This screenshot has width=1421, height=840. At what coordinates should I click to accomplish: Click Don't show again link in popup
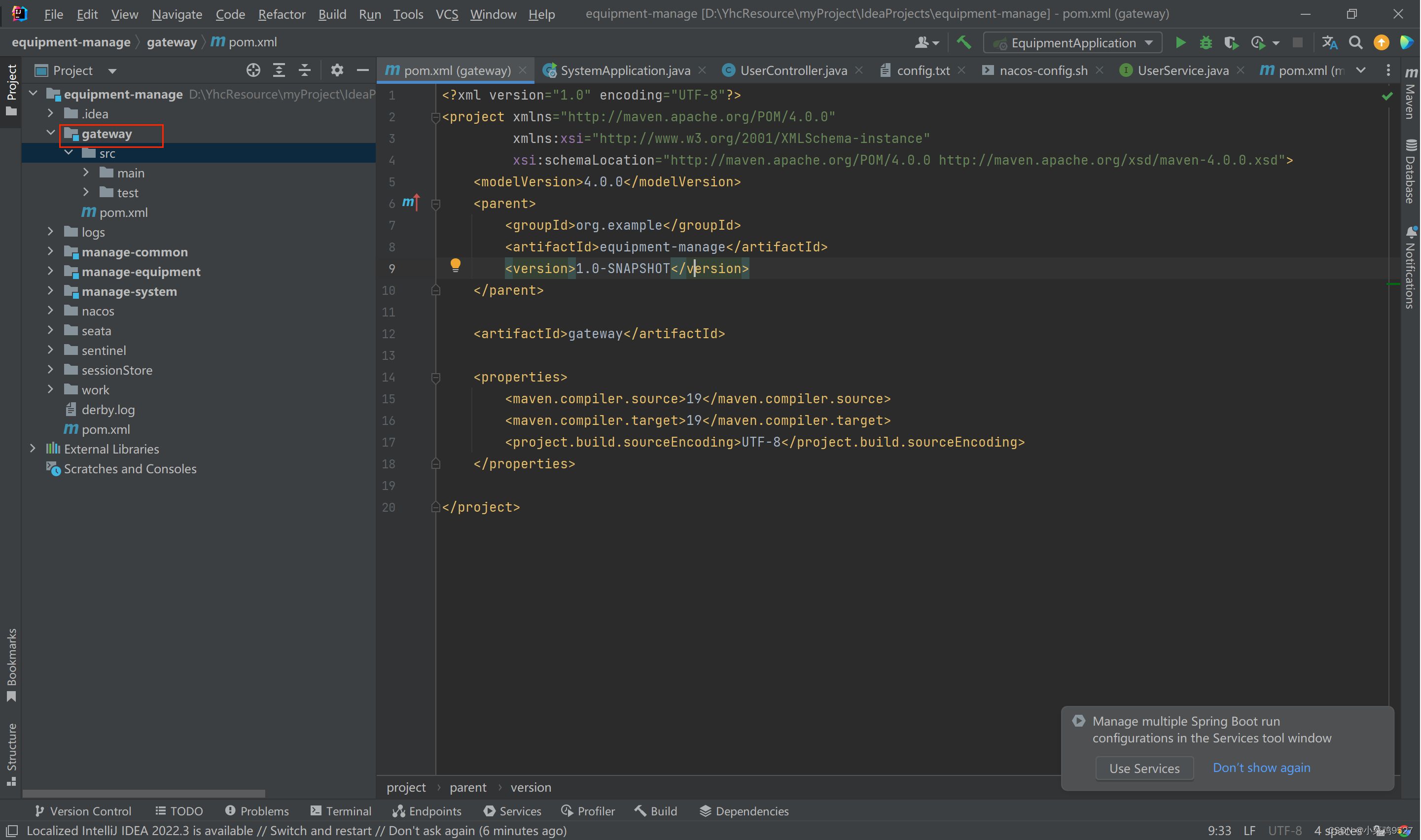point(1262,767)
